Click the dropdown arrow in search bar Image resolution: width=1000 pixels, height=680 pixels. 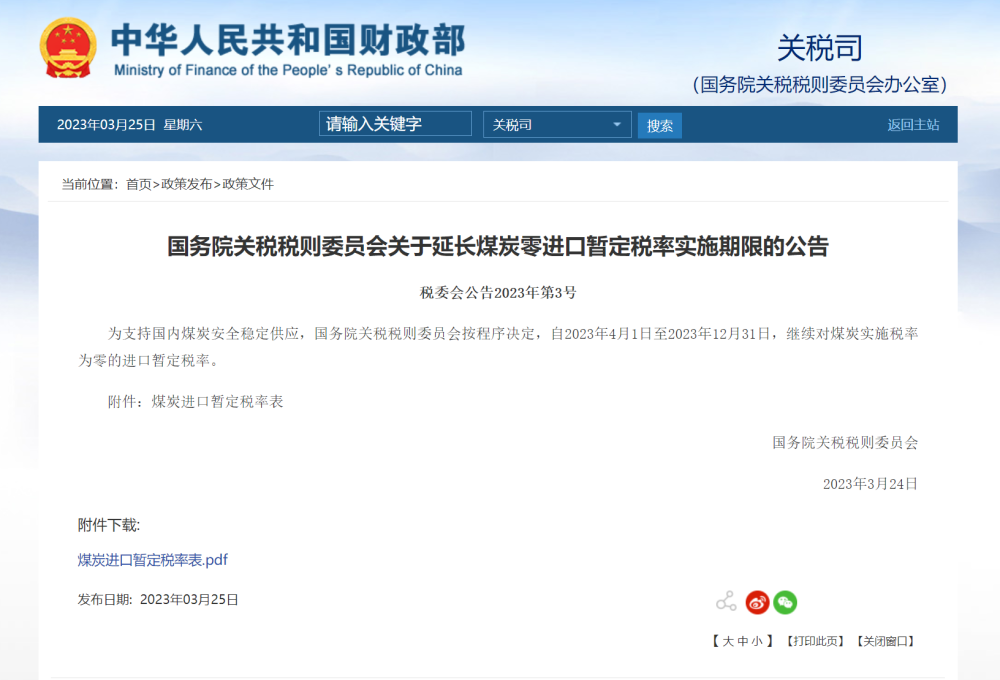click(616, 125)
